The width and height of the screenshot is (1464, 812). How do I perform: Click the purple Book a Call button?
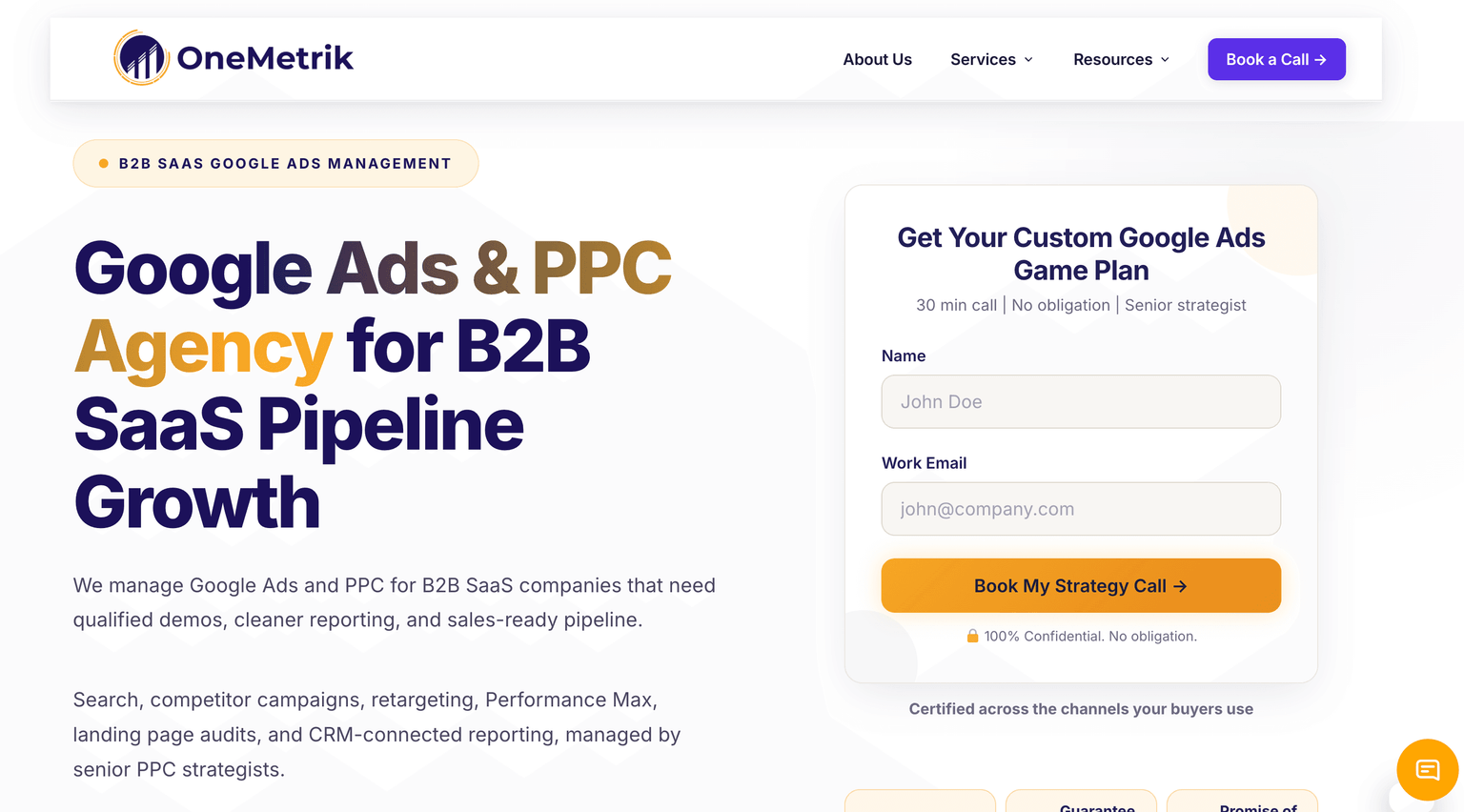tap(1276, 59)
